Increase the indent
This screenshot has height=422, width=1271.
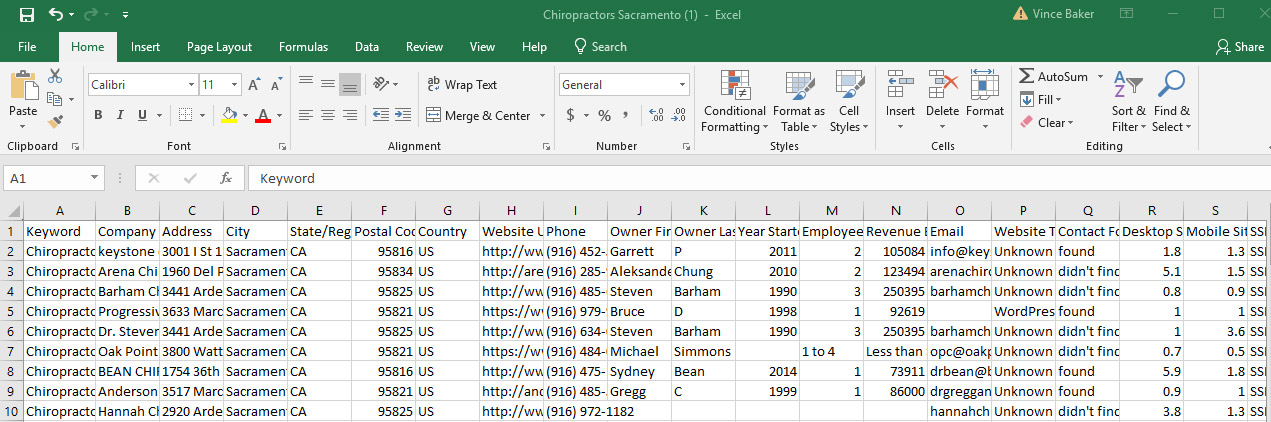402,115
